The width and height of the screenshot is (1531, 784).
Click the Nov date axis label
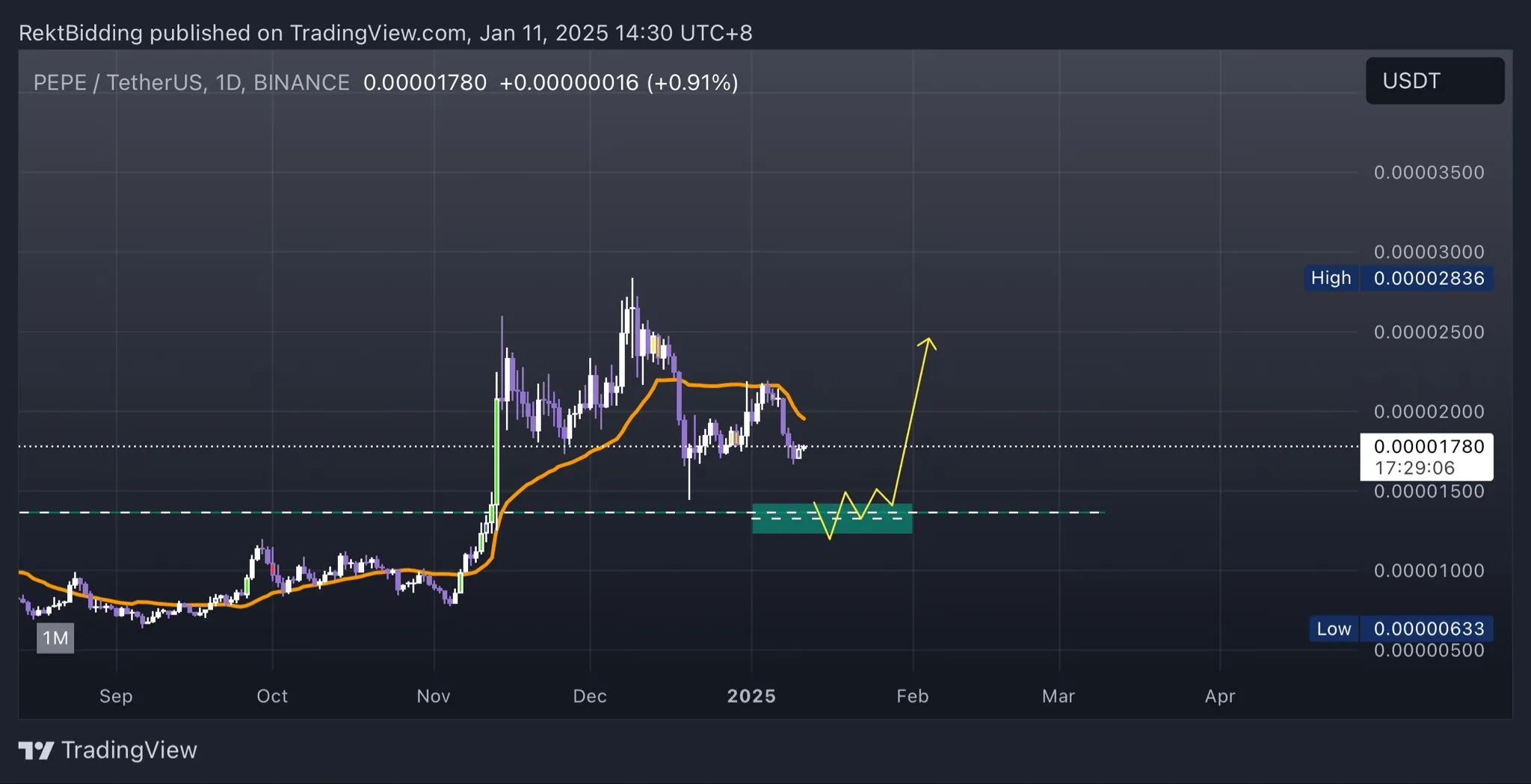pyautogui.click(x=434, y=696)
